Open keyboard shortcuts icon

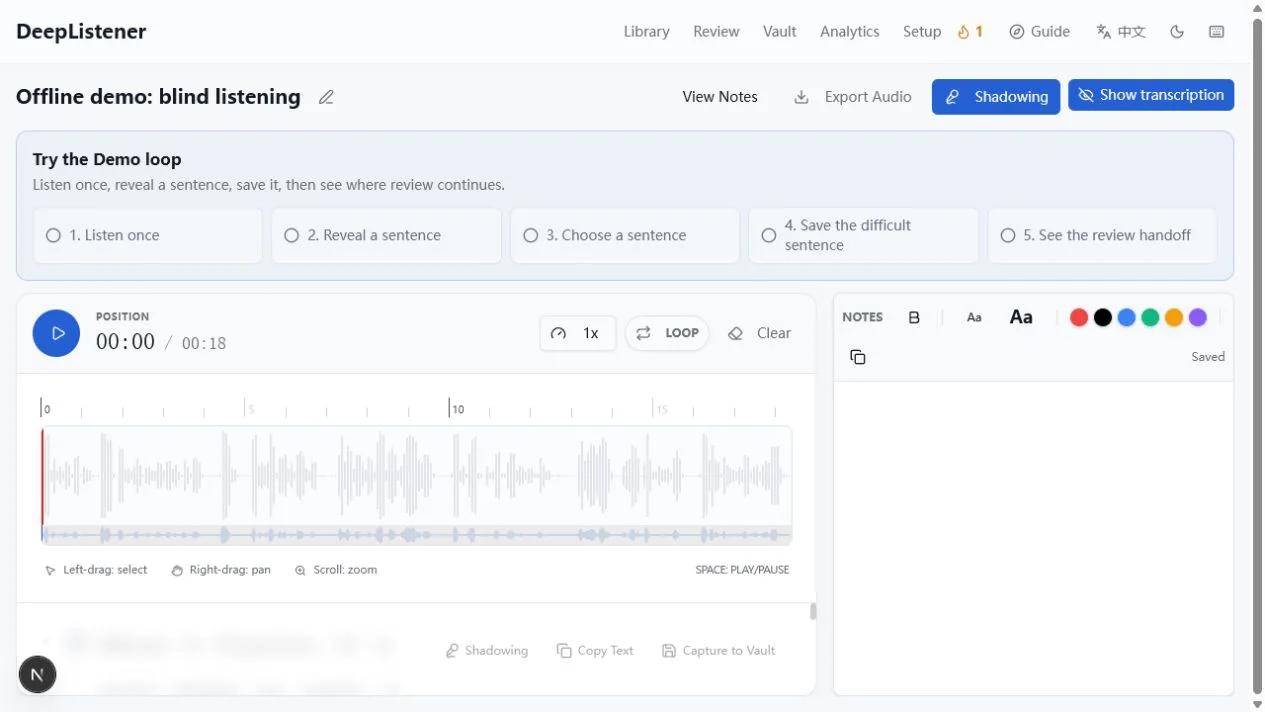(1217, 32)
